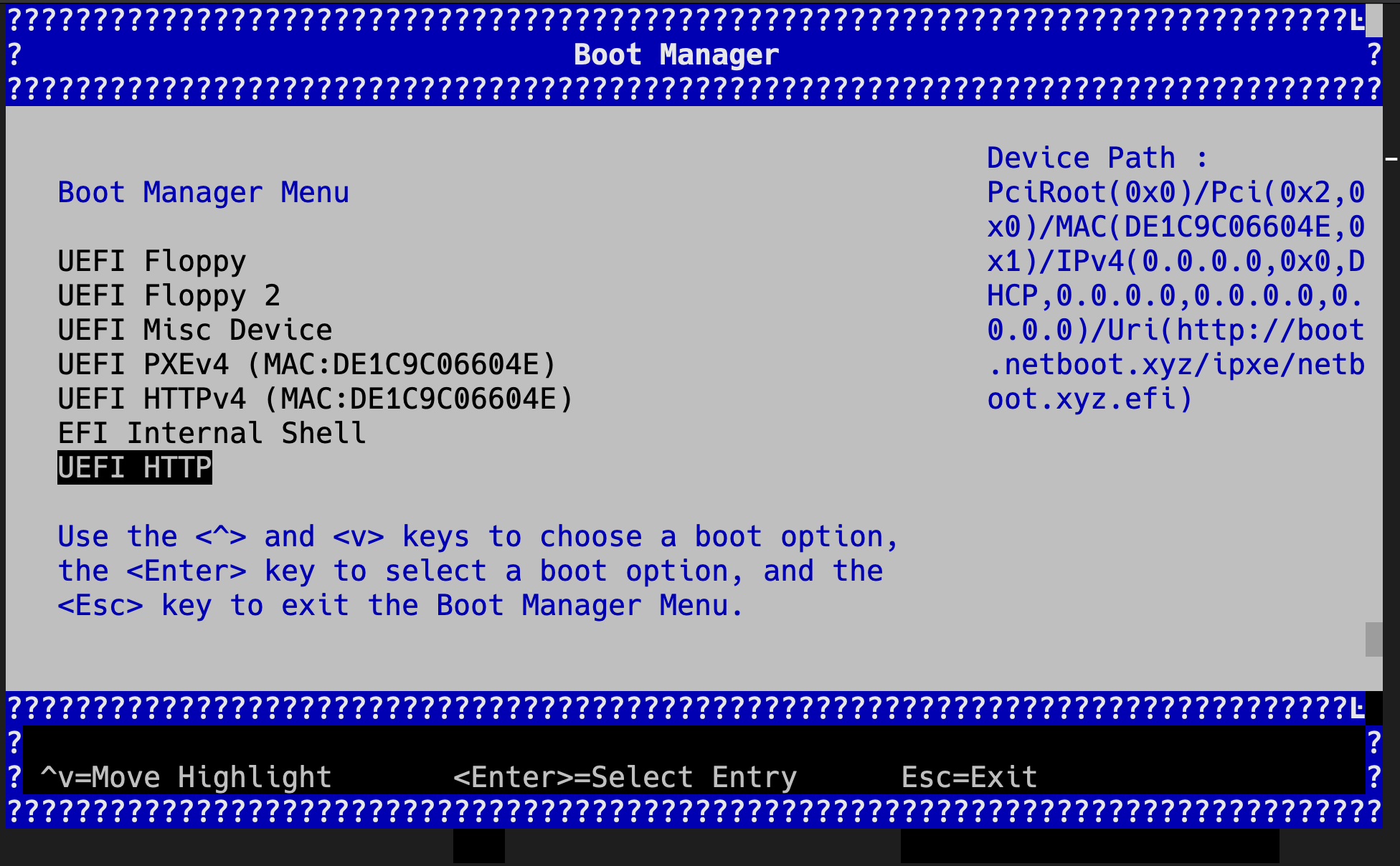Click the Device Path label

[1096, 157]
